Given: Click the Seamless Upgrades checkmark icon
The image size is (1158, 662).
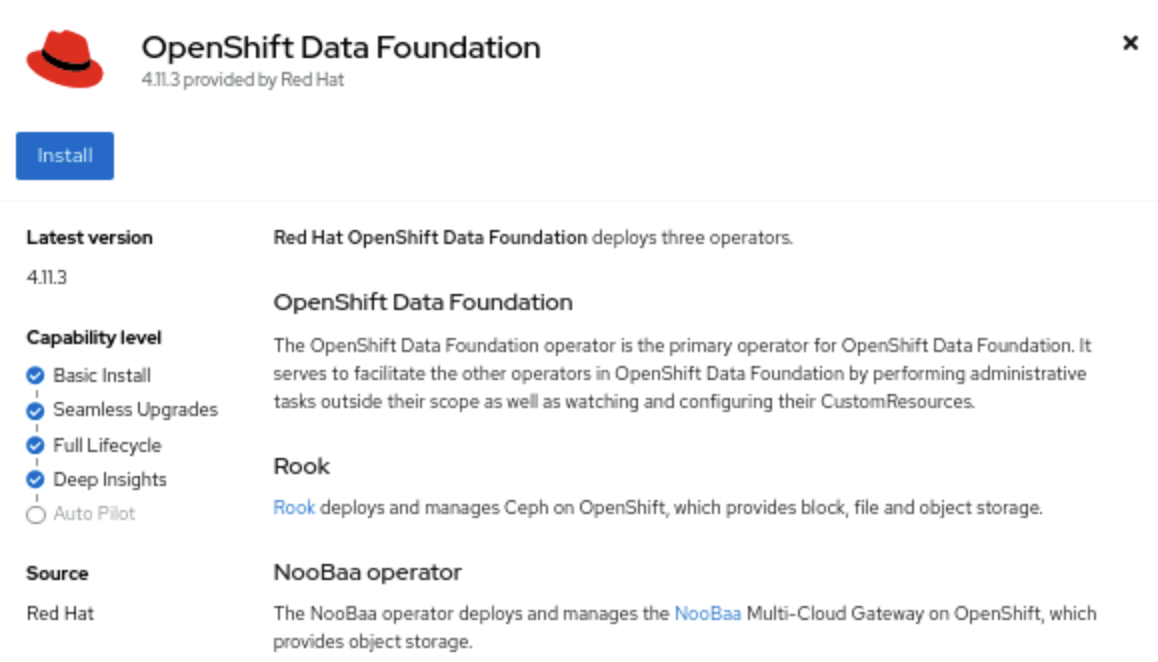Looking at the screenshot, I should click(35, 410).
